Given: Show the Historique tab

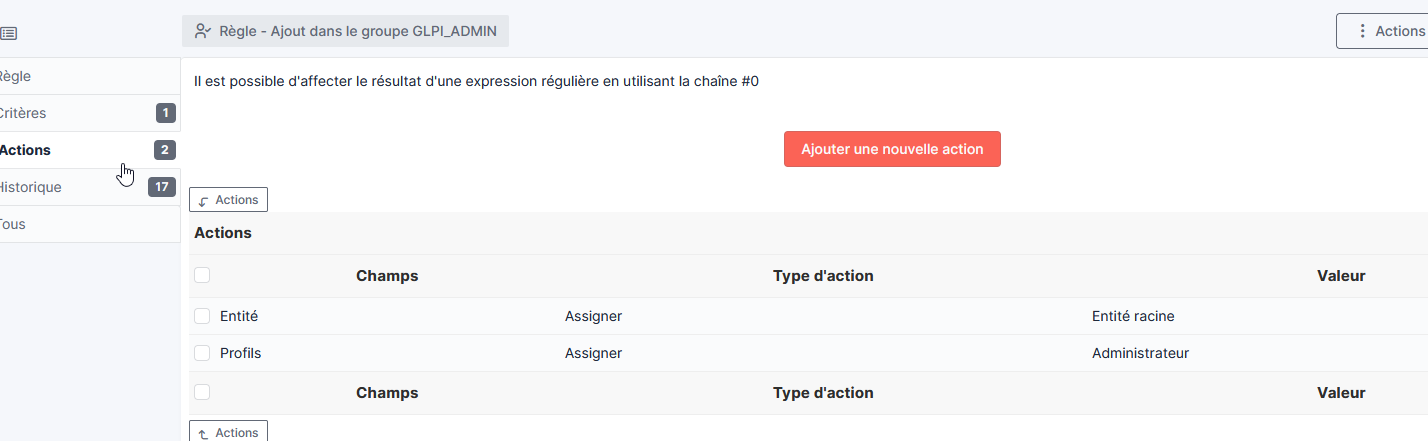Looking at the screenshot, I should (32, 187).
